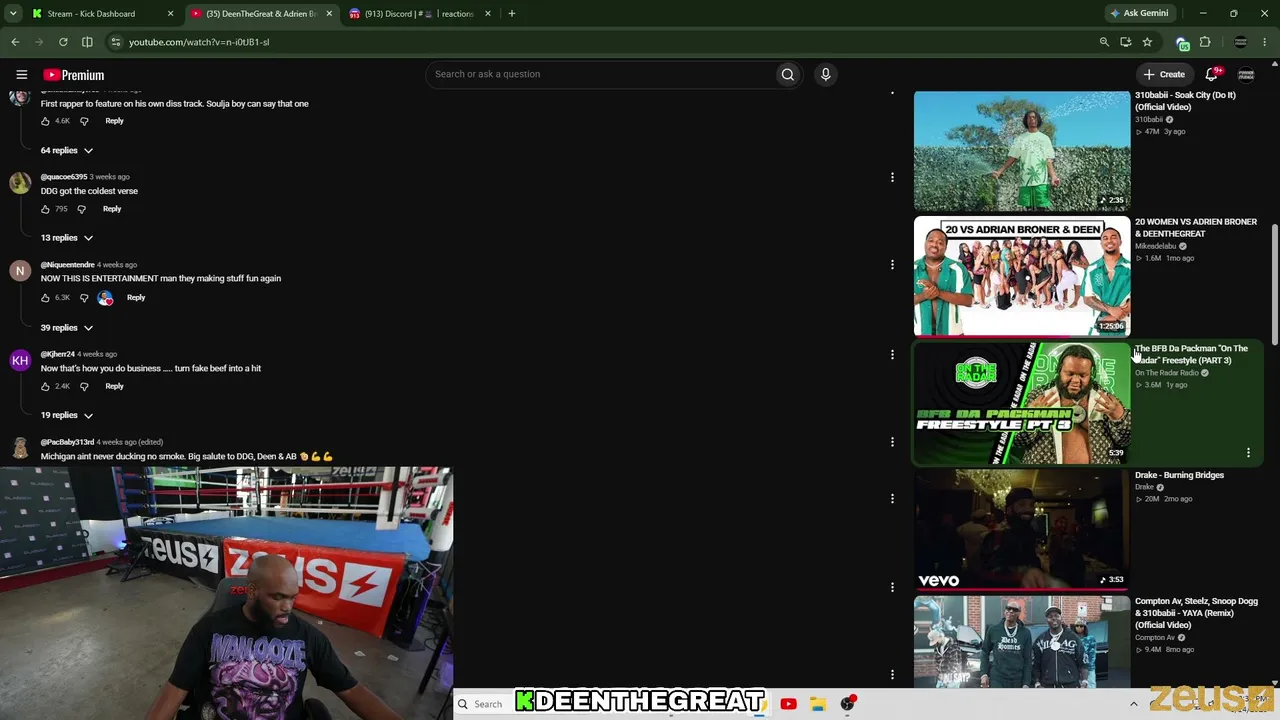Click the Windows taskbar Search box
The height and width of the screenshot is (720, 1280).
point(485,704)
